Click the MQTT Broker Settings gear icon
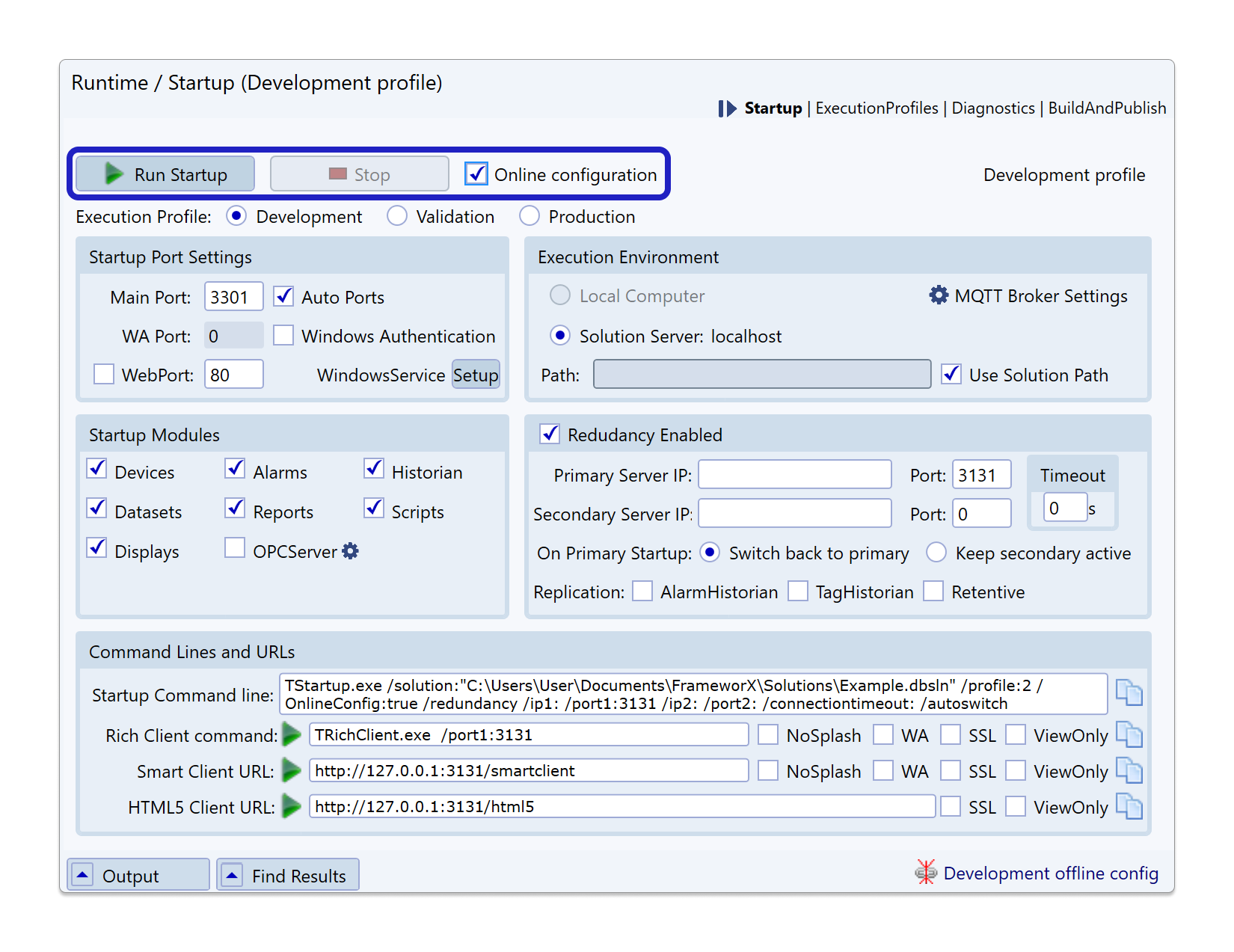The width and height of the screenshot is (1234, 952). (939, 295)
